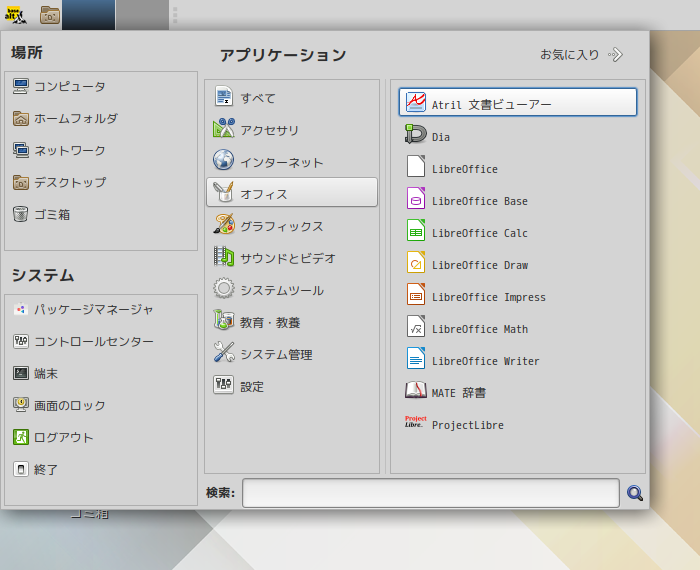Launch LibreOffice Base
700x570 pixels.
[518, 200]
